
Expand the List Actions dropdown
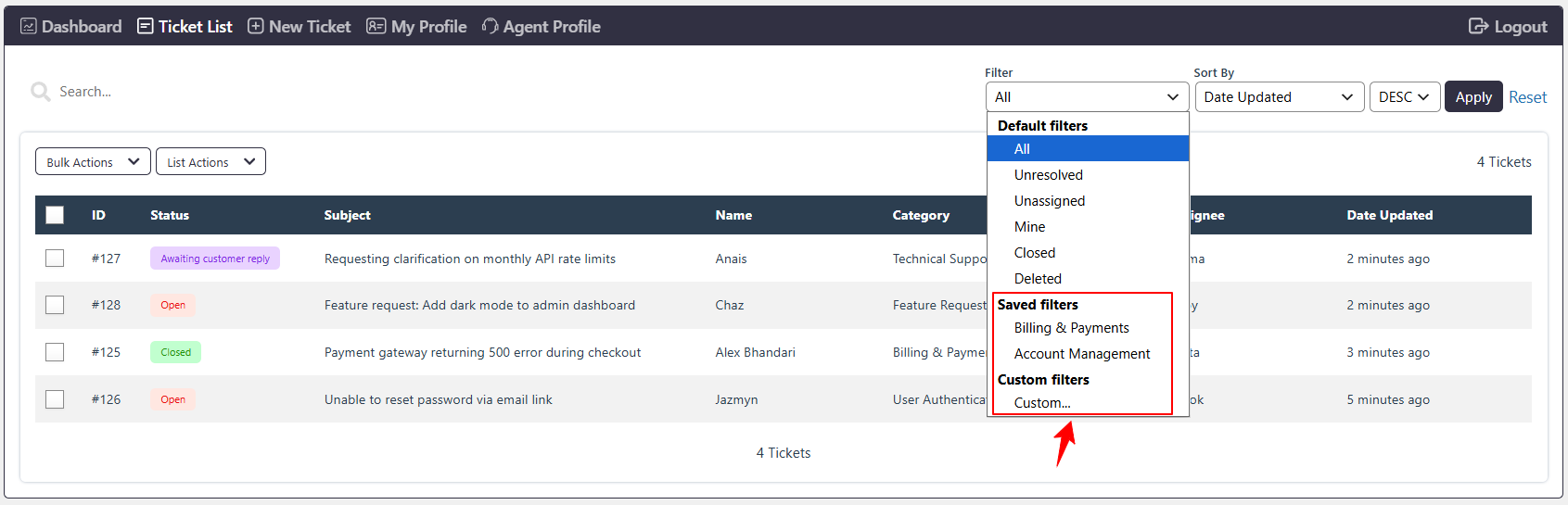point(210,161)
